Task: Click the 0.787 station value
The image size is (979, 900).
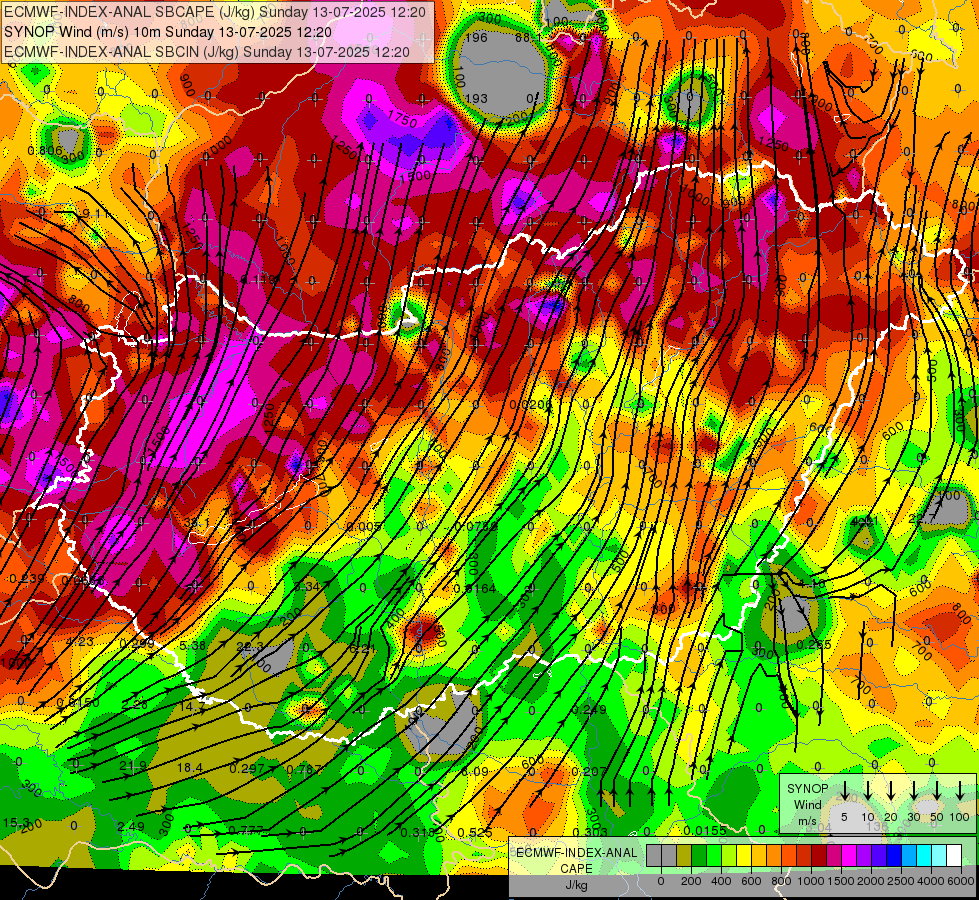Action: click(304, 769)
